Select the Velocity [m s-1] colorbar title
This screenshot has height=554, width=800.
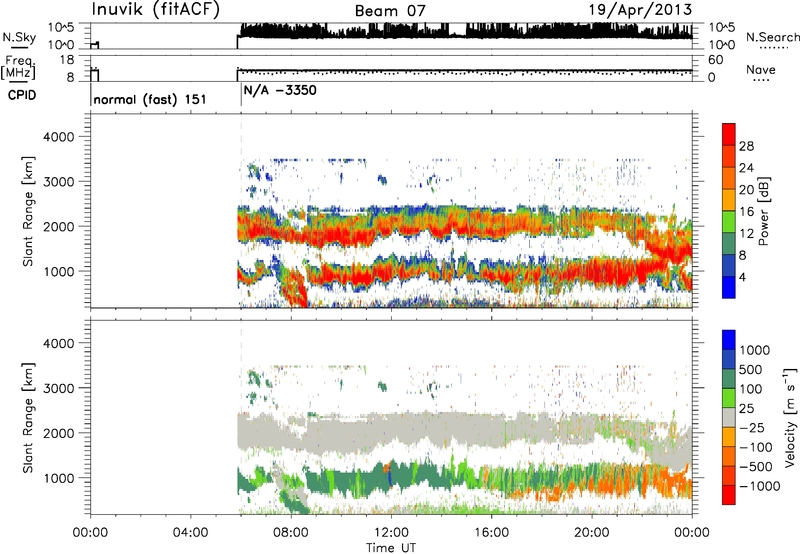point(790,417)
